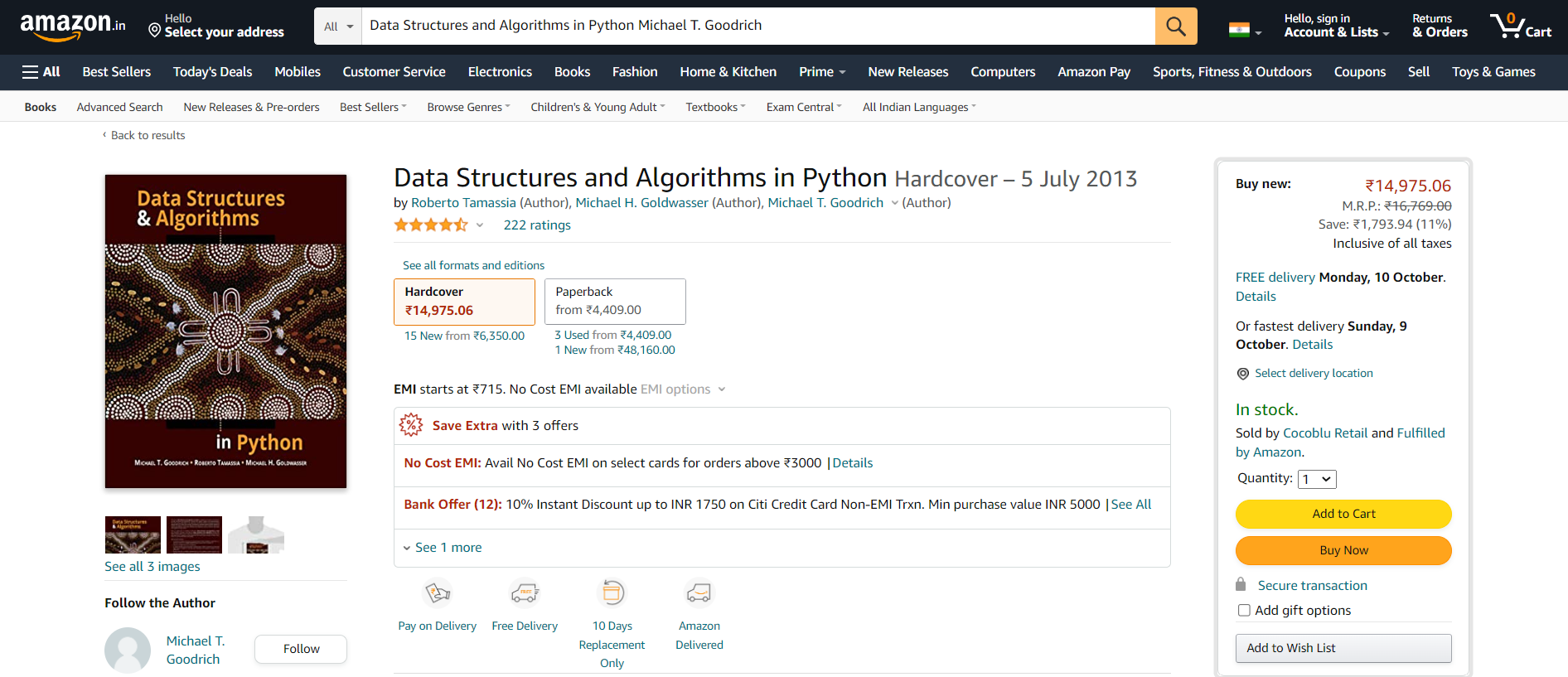Open Amazon Pay from navigation
Screen dimensions: 1568x677
pyautogui.click(x=1094, y=72)
